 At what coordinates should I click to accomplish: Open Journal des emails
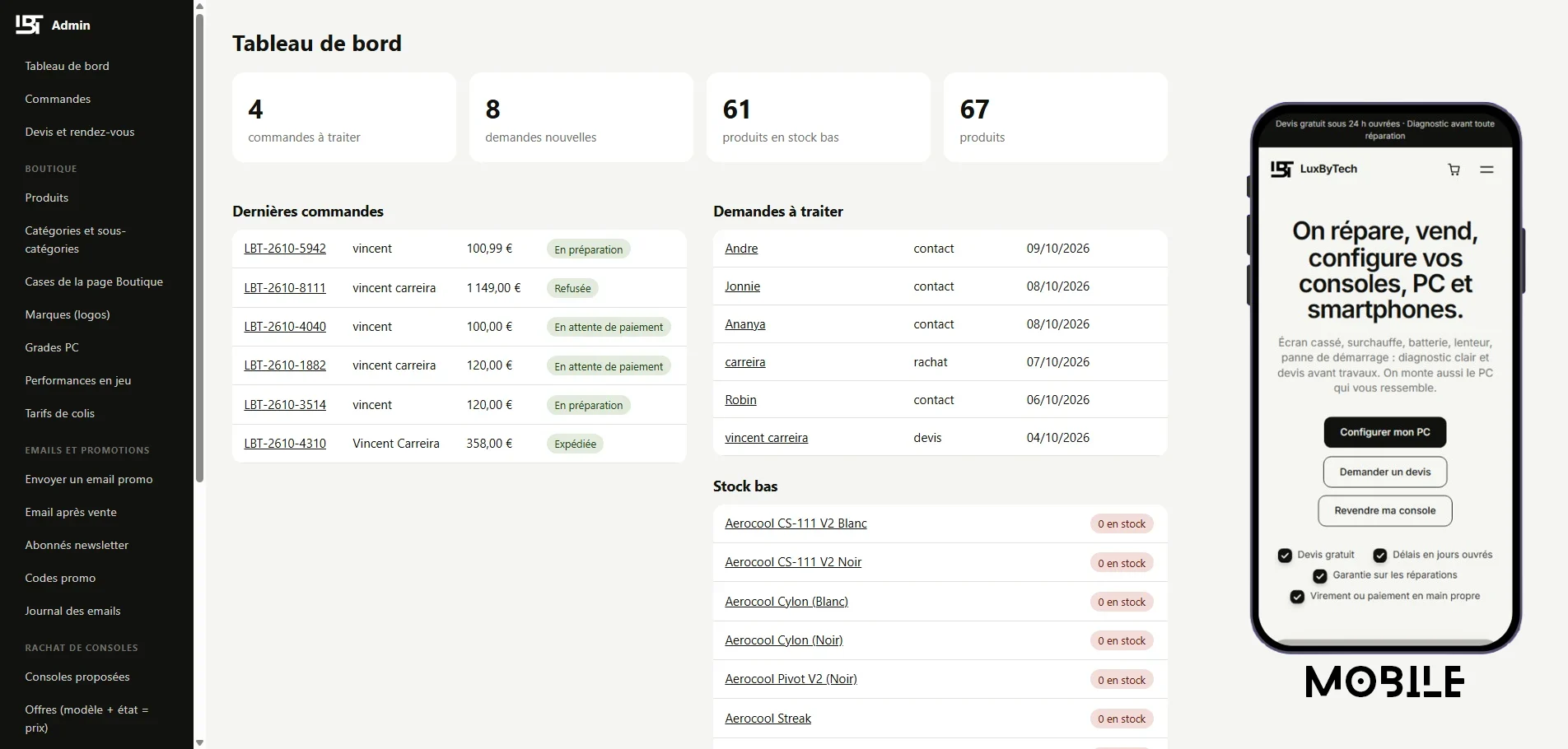[x=72, y=611]
